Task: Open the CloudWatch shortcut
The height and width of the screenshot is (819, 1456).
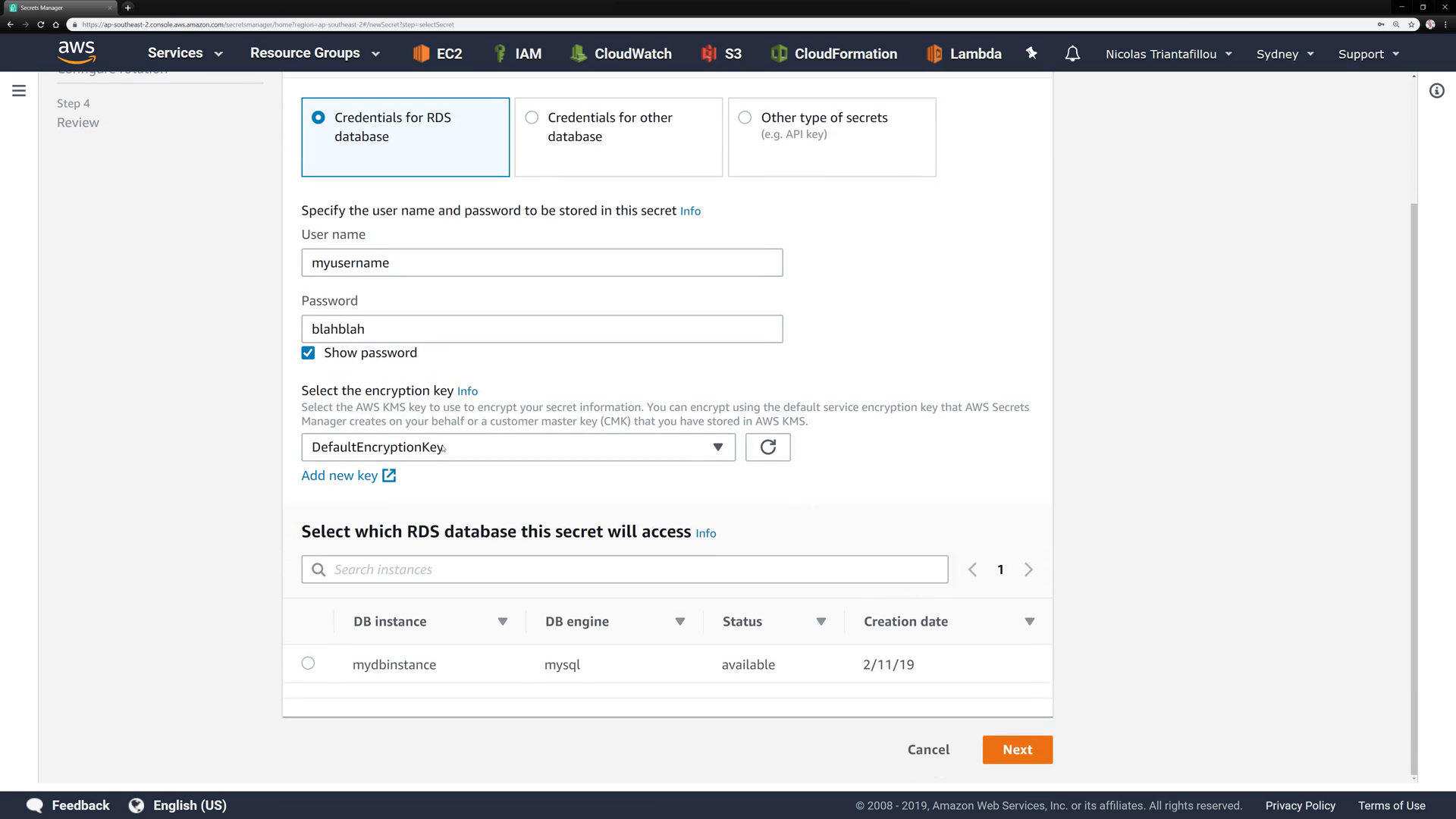Action: coord(621,54)
